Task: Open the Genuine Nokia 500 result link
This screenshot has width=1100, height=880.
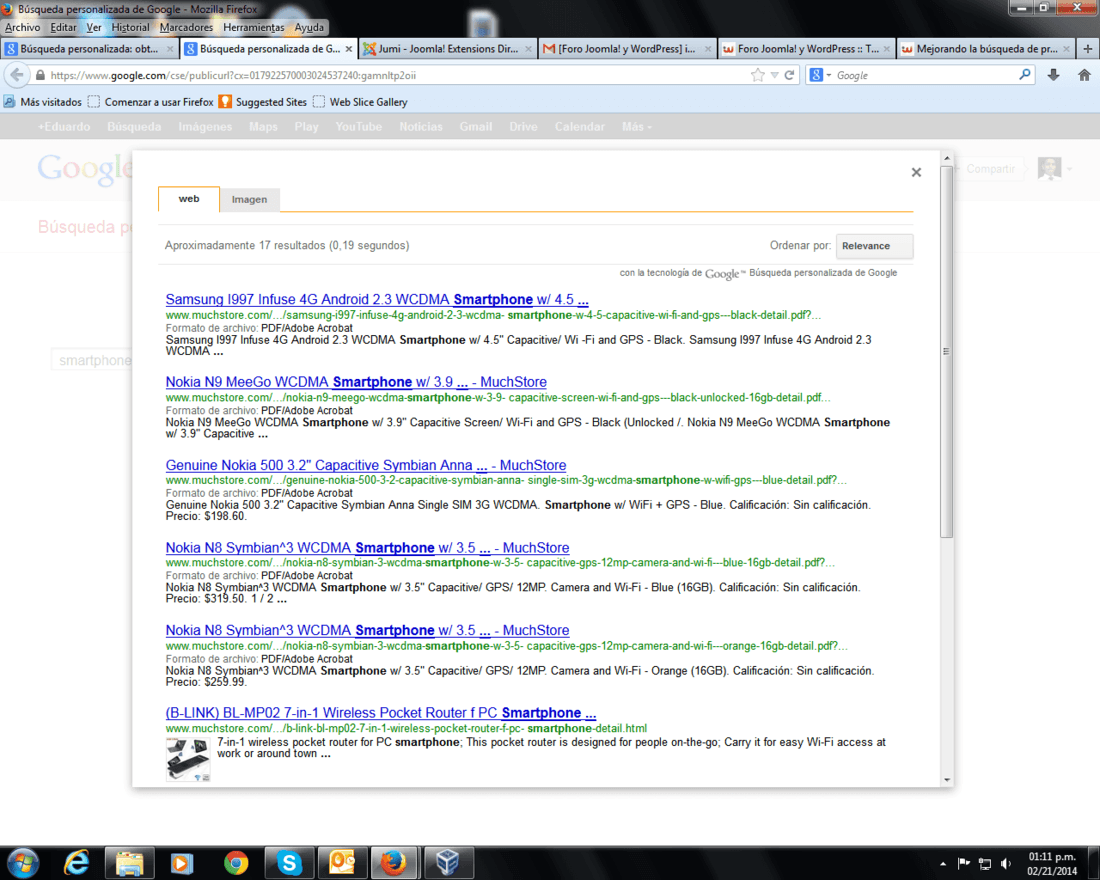Action: [365, 465]
